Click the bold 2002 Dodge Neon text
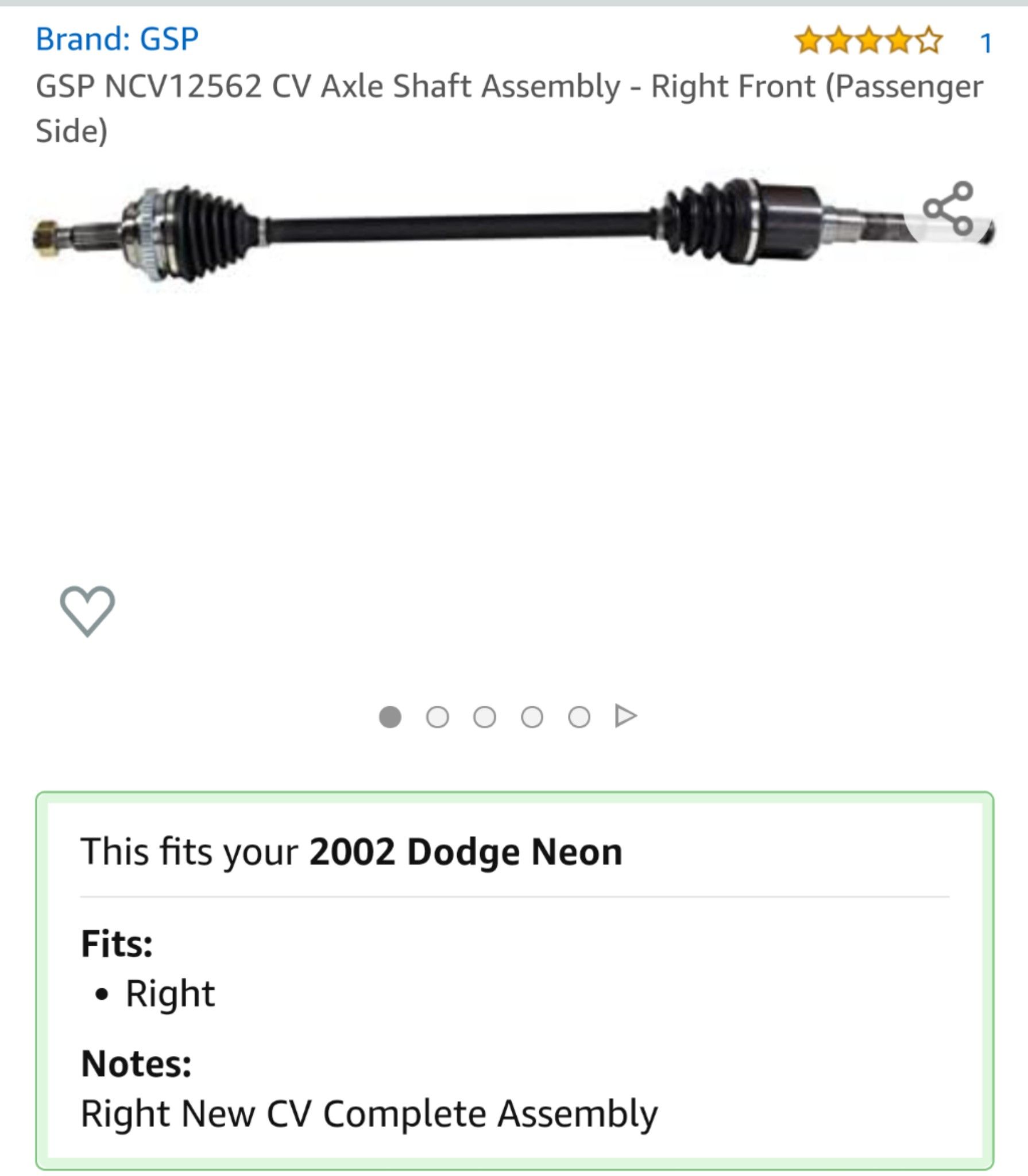The height and width of the screenshot is (1176, 1028). click(x=466, y=851)
